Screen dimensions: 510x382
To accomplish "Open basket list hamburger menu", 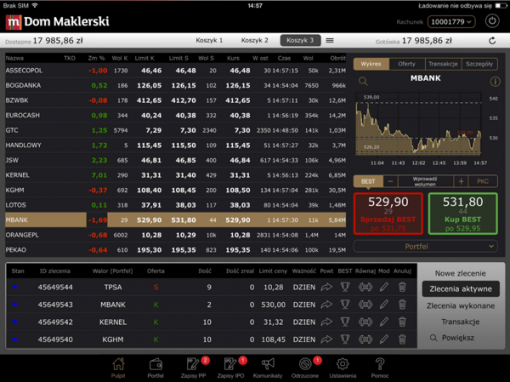I will coord(330,40).
